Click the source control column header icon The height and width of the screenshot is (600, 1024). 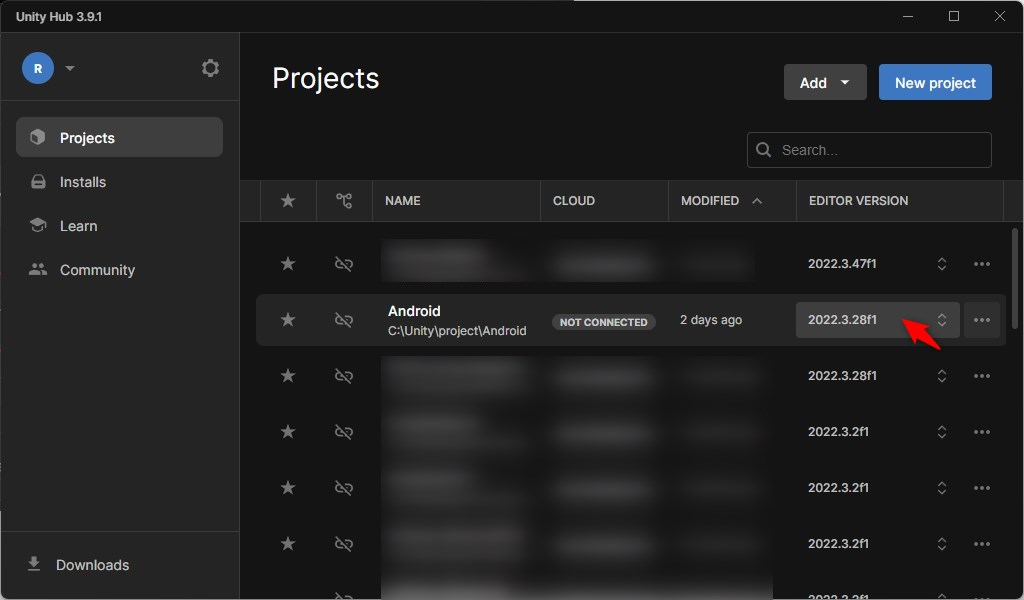coord(344,201)
